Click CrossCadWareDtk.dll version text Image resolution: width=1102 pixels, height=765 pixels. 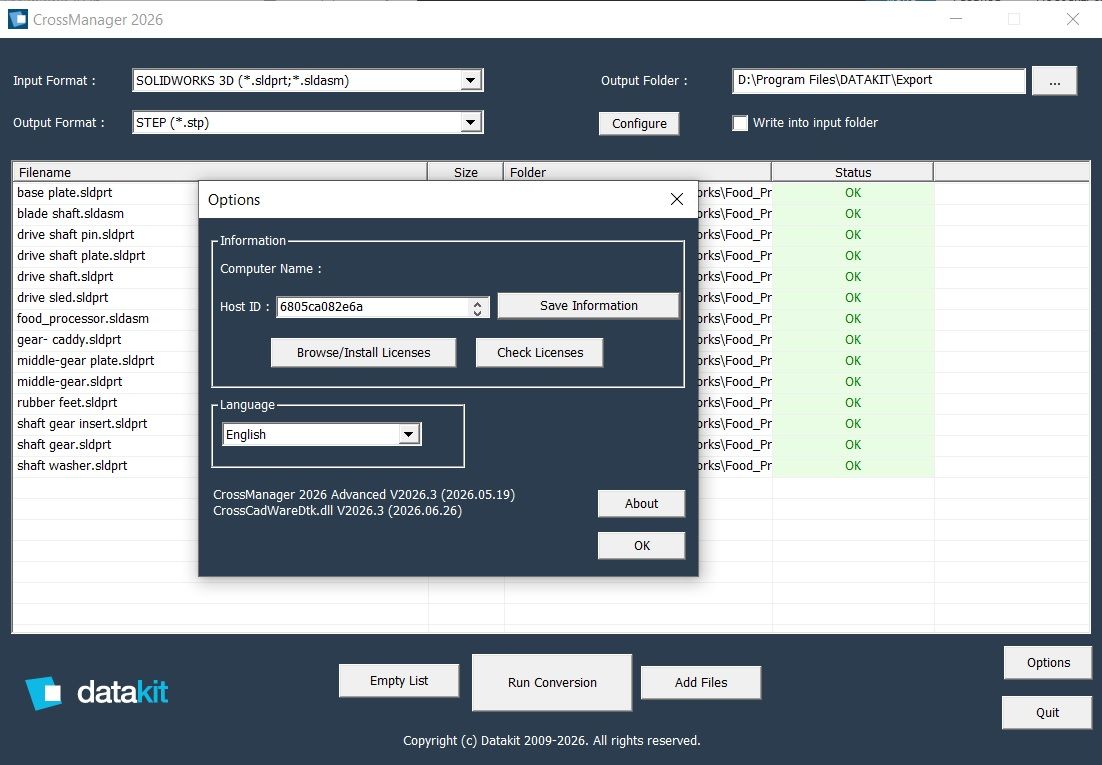337,511
